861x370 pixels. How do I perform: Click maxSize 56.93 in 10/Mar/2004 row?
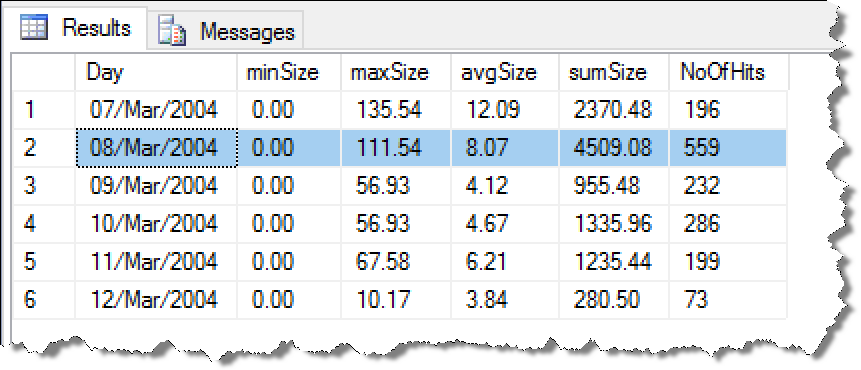click(395, 223)
